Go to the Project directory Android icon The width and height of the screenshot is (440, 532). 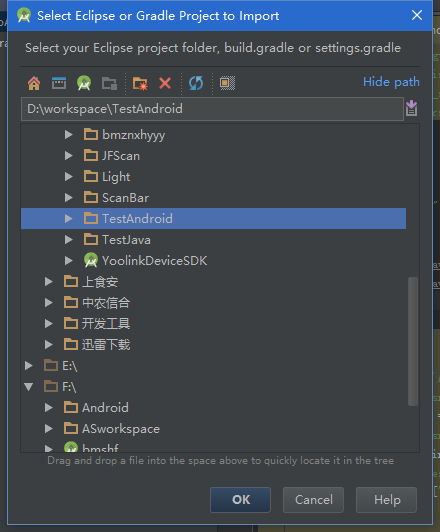(84, 83)
